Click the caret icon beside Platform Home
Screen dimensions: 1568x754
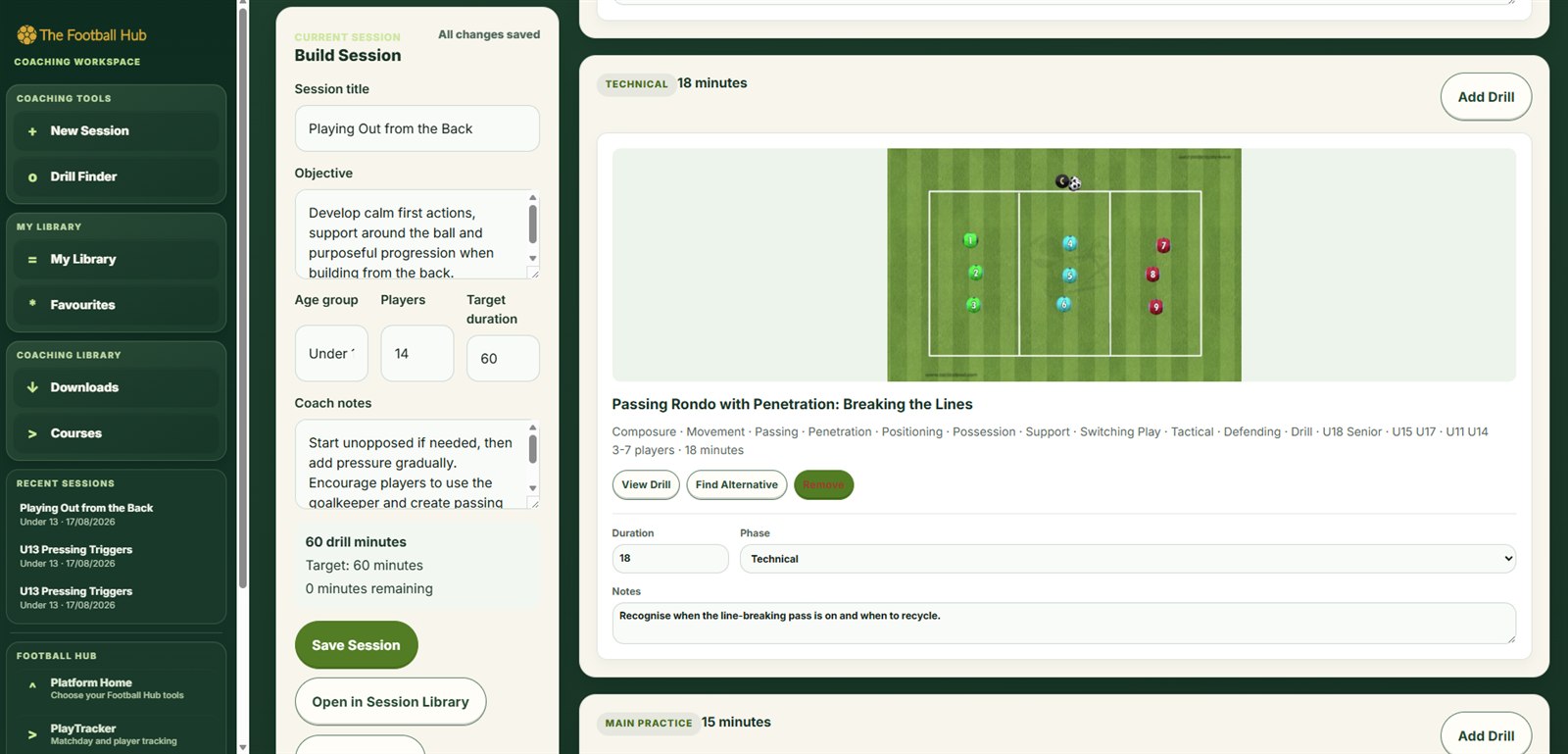(32, 685)
